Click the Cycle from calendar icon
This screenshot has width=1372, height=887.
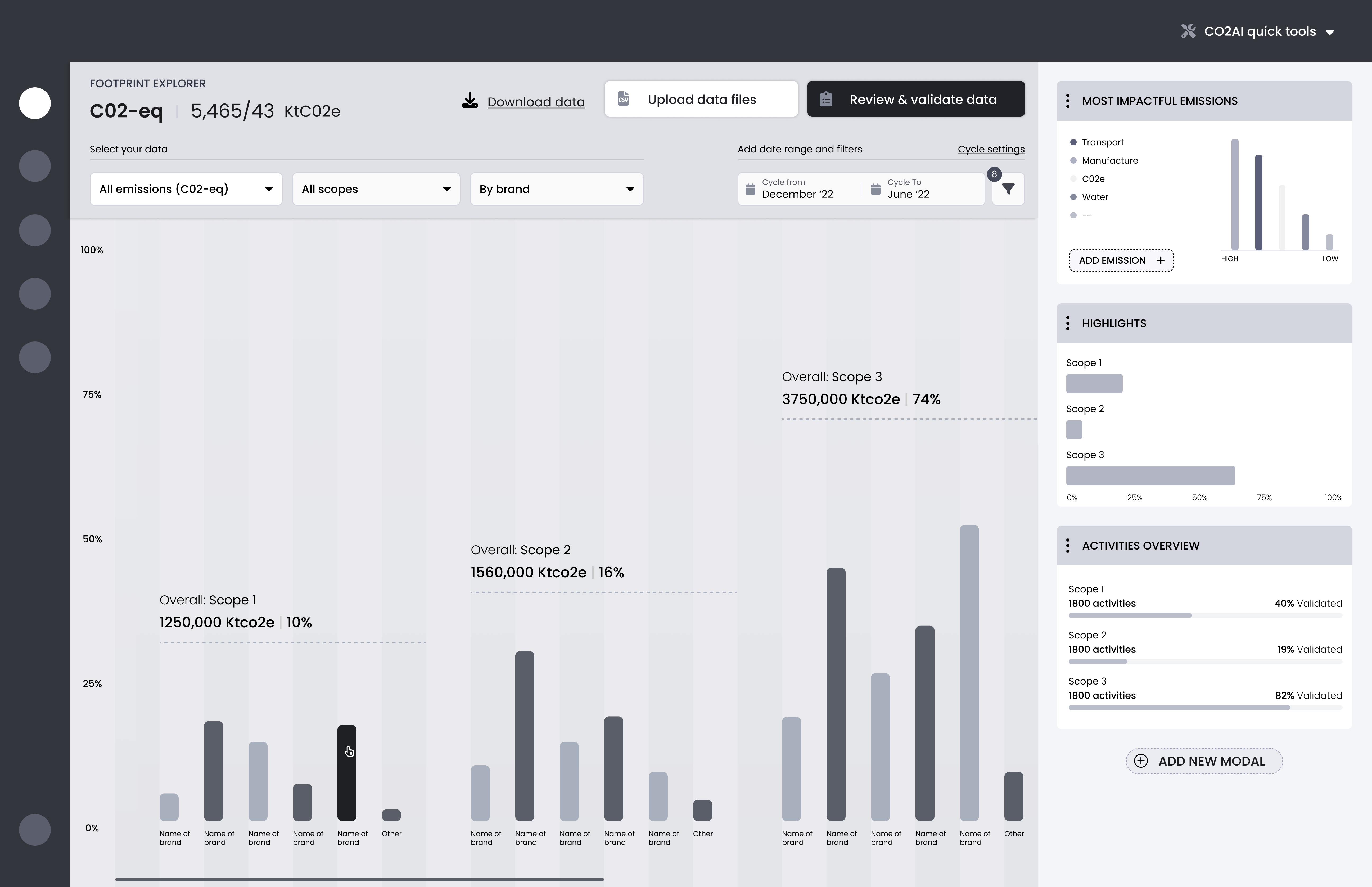tap(750, 189)
